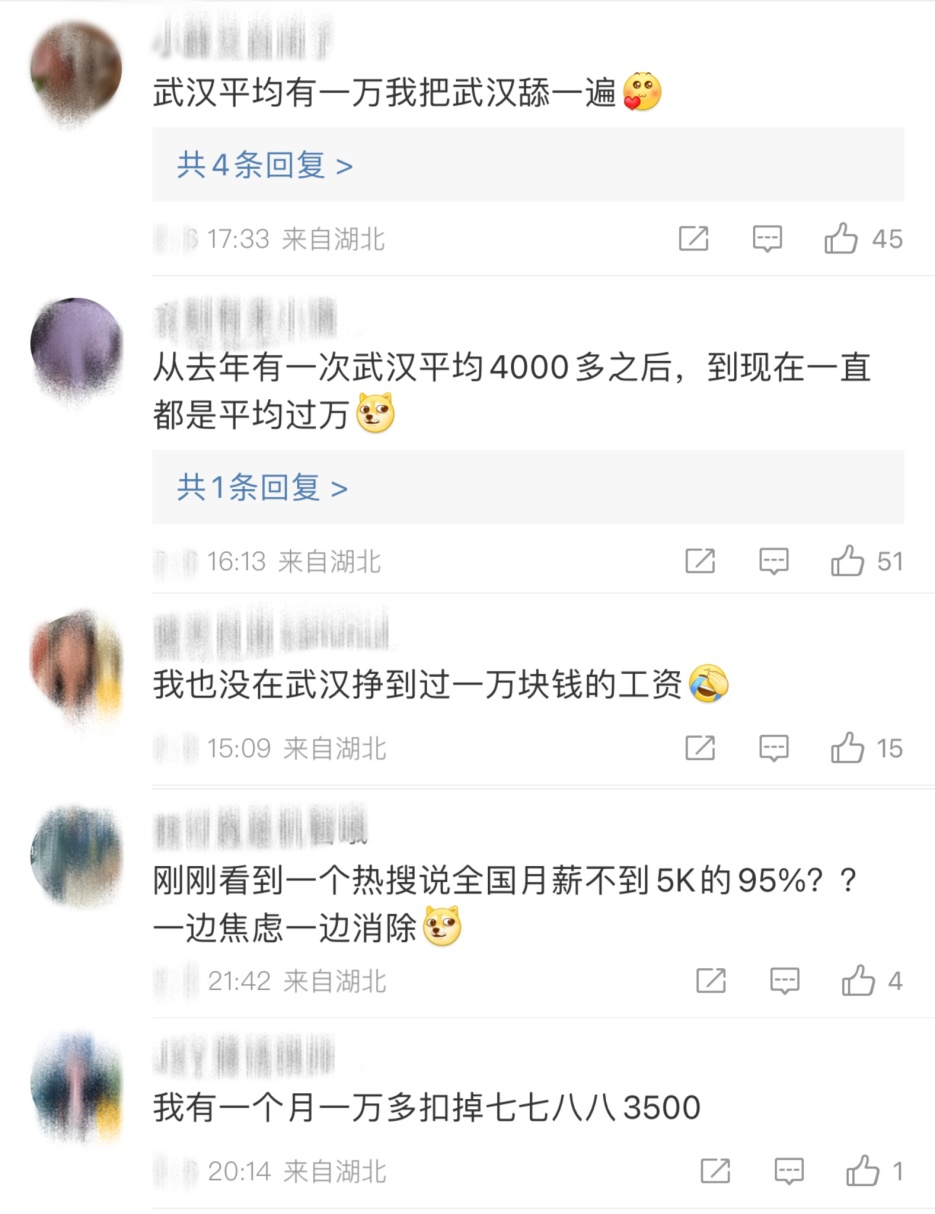The height and width of the screenshot is (1214, 935).
Task: Share the 17:33 comment via forward icon
Action: (x=693, y=239)
